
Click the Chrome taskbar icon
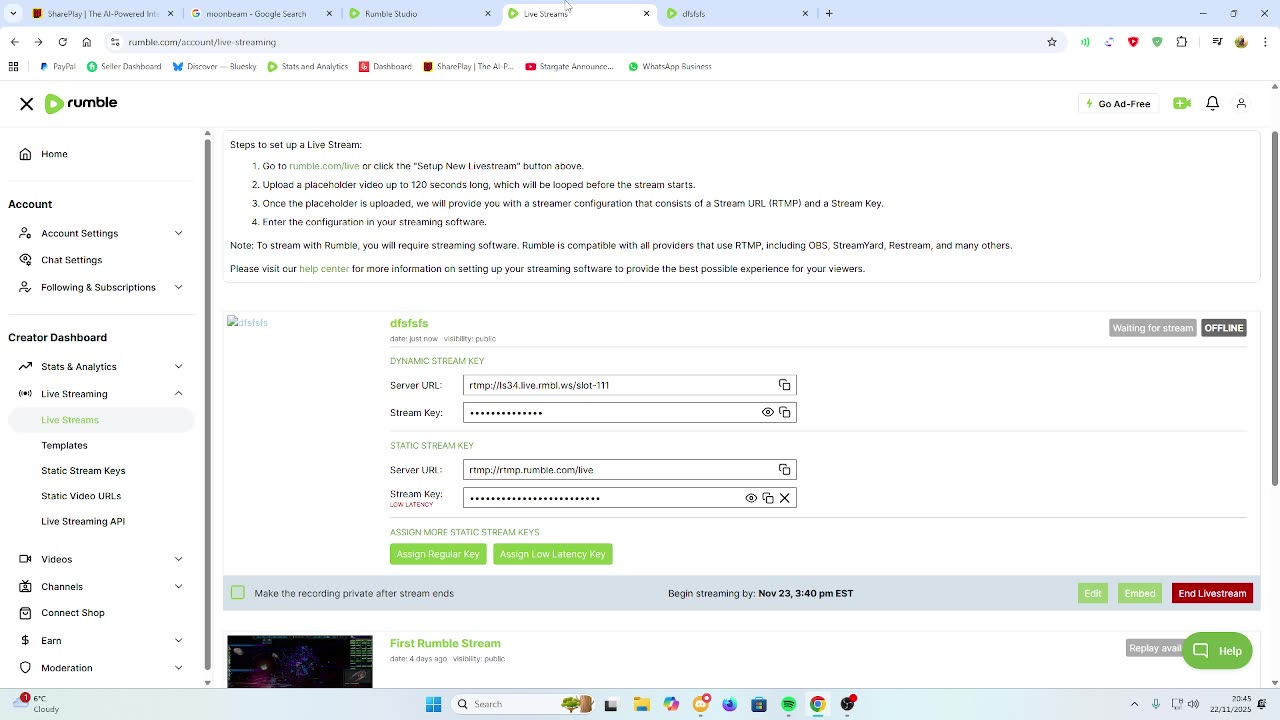click(x=817, y=704)
